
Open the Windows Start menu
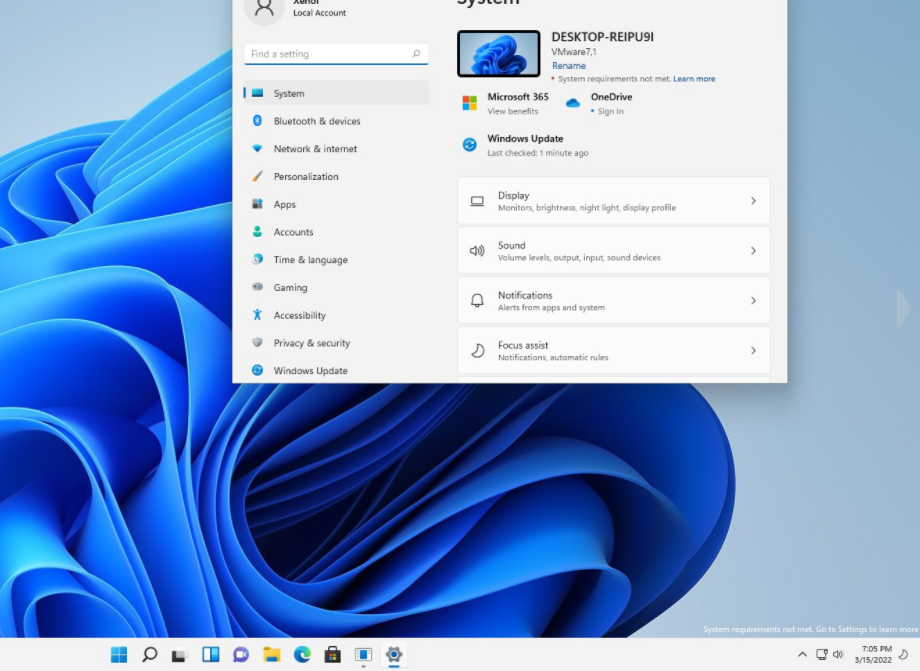119,655
